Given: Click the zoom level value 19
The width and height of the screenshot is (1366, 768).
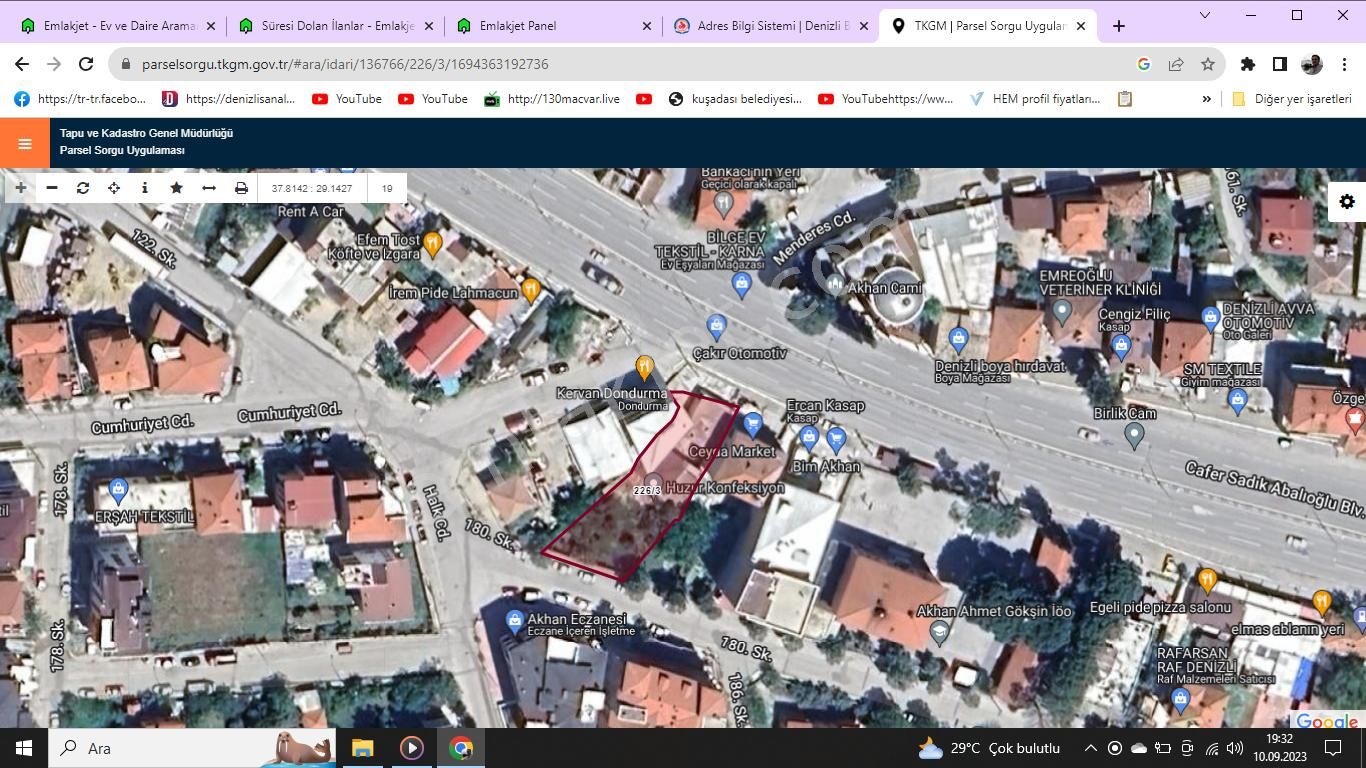Looking at the screenshot, I should [387, 188].
